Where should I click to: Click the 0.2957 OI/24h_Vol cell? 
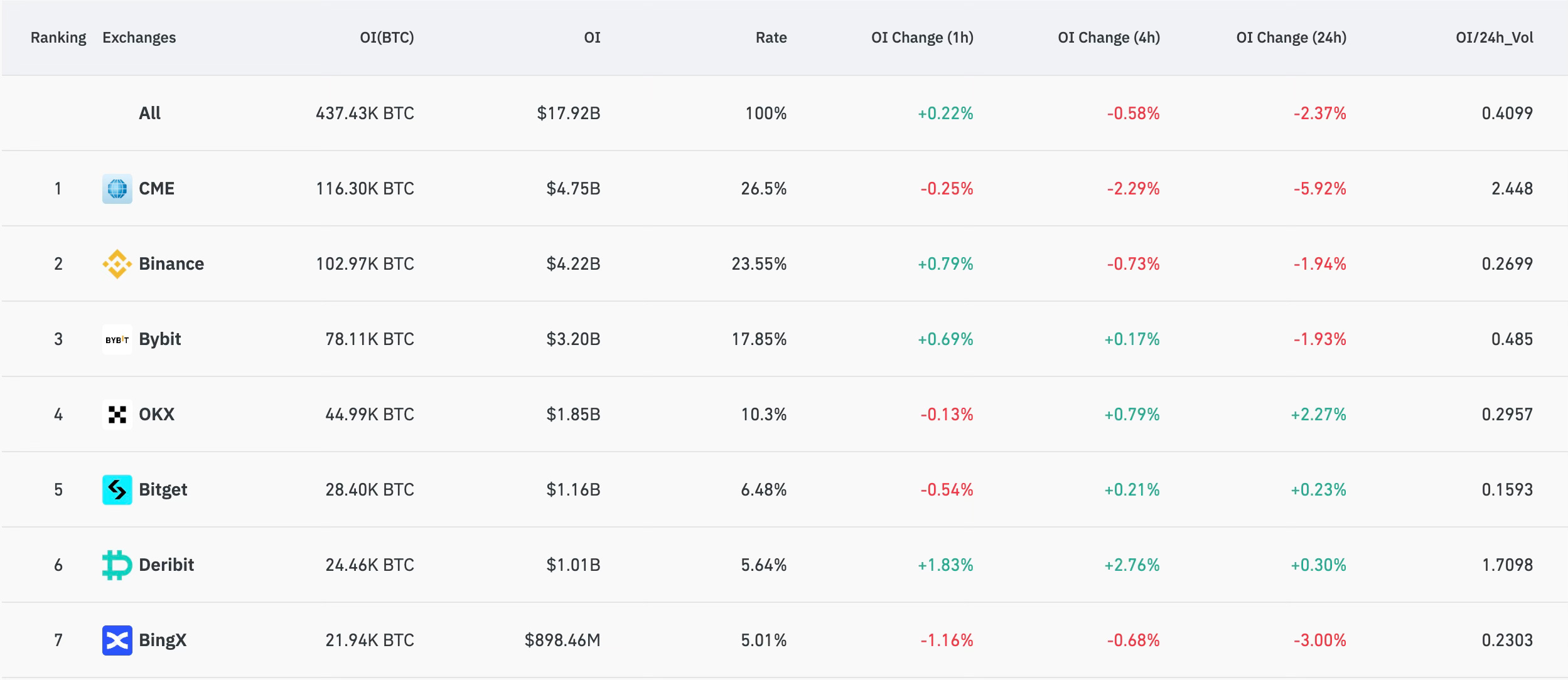coord(1507,415)
